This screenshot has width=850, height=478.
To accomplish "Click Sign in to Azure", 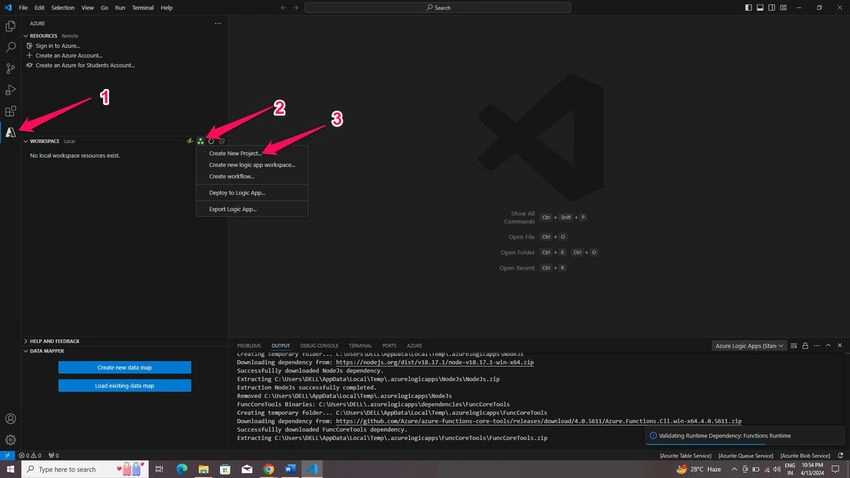I will [57, 46].
